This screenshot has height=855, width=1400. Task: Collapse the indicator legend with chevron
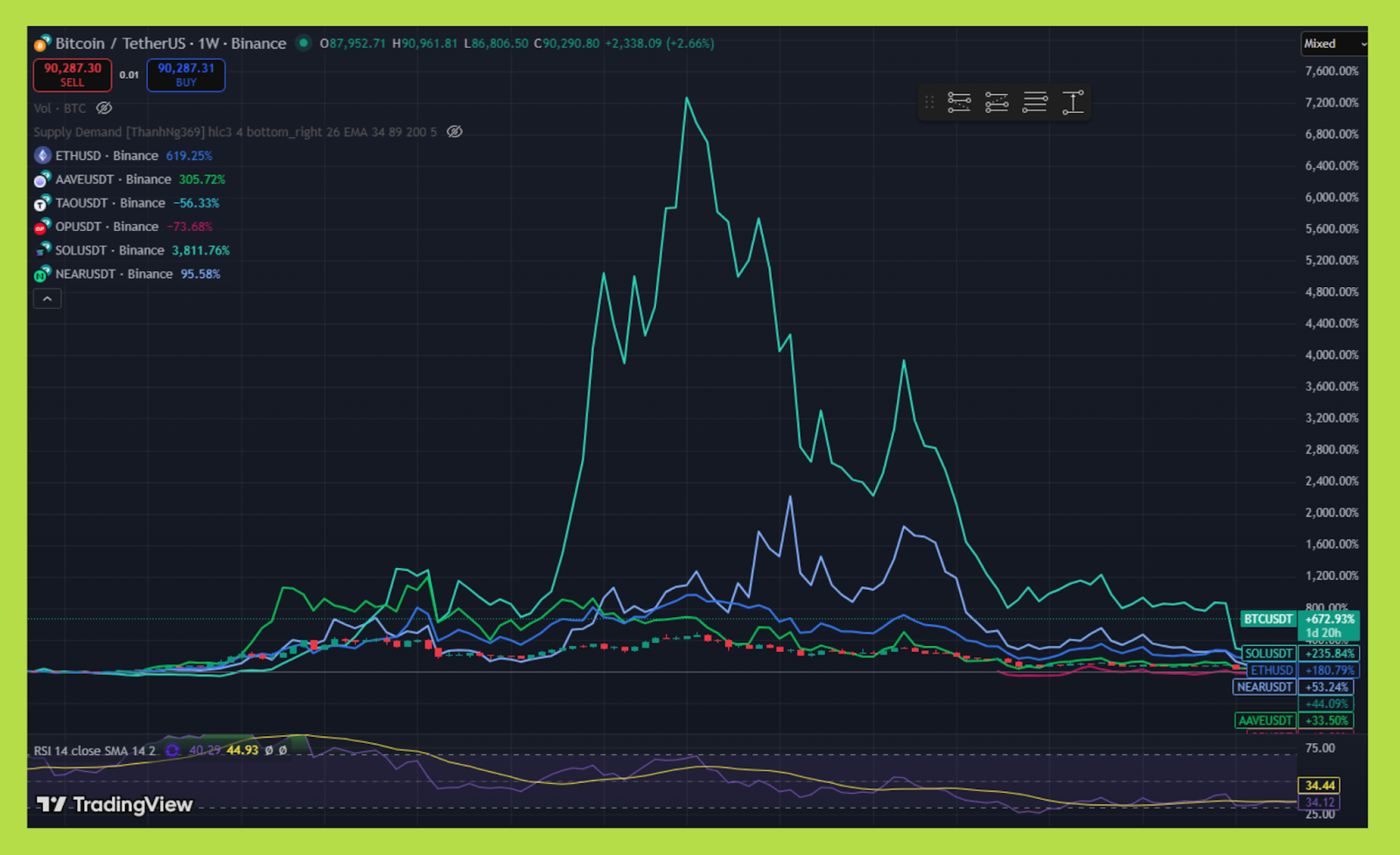pyautogui.click(x=47, y=299)
